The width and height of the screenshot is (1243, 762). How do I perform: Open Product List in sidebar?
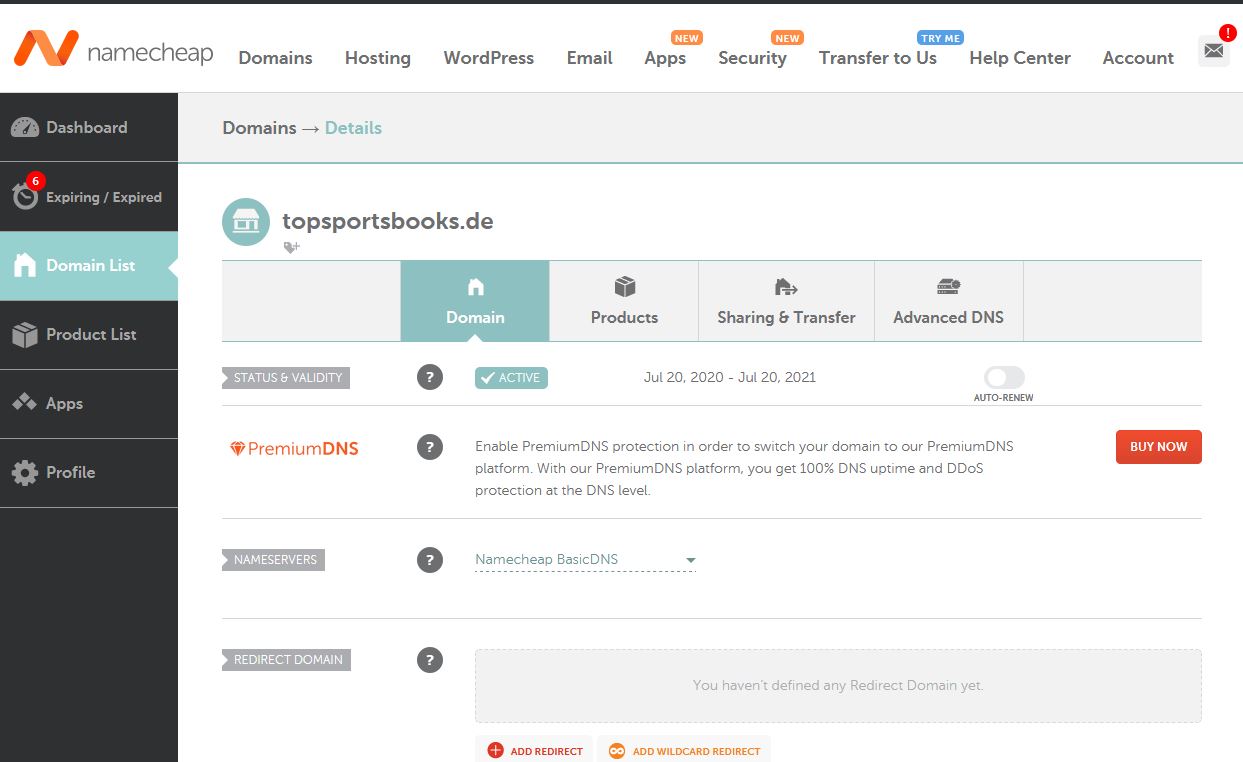(89, 334)
